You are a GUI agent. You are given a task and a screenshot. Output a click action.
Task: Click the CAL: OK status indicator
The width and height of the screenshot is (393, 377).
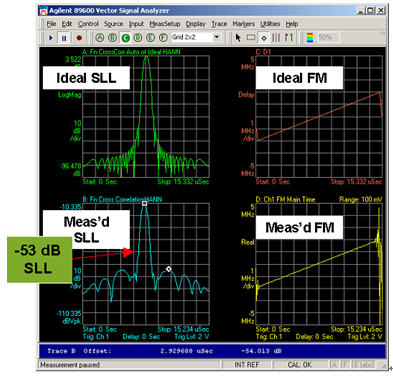point(299,365)
